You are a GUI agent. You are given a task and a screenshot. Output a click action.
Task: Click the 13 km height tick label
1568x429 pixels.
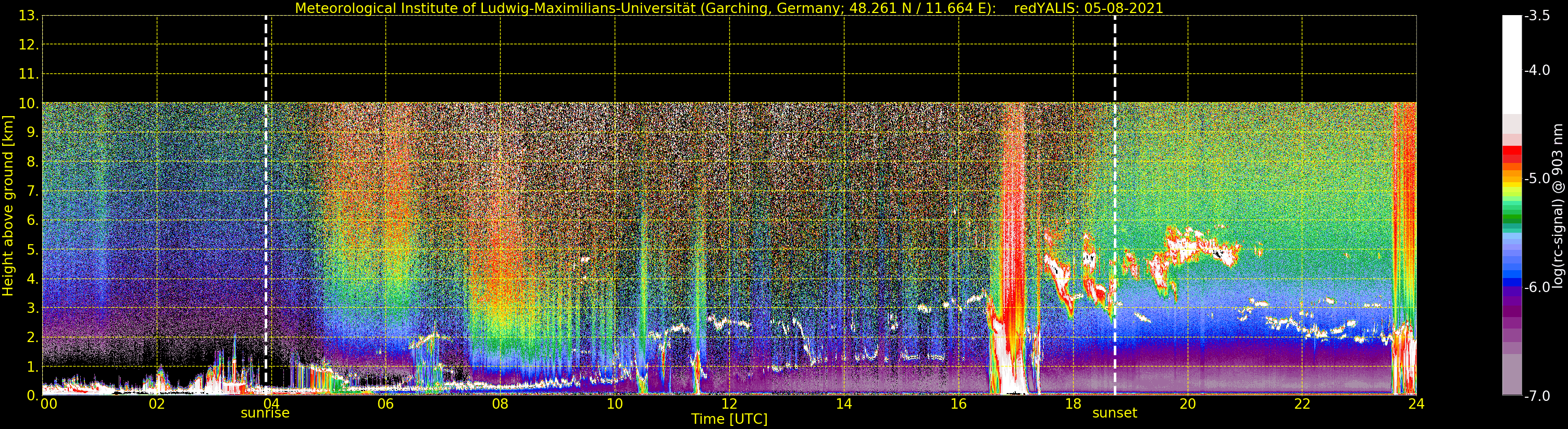(x=29, y=16)
